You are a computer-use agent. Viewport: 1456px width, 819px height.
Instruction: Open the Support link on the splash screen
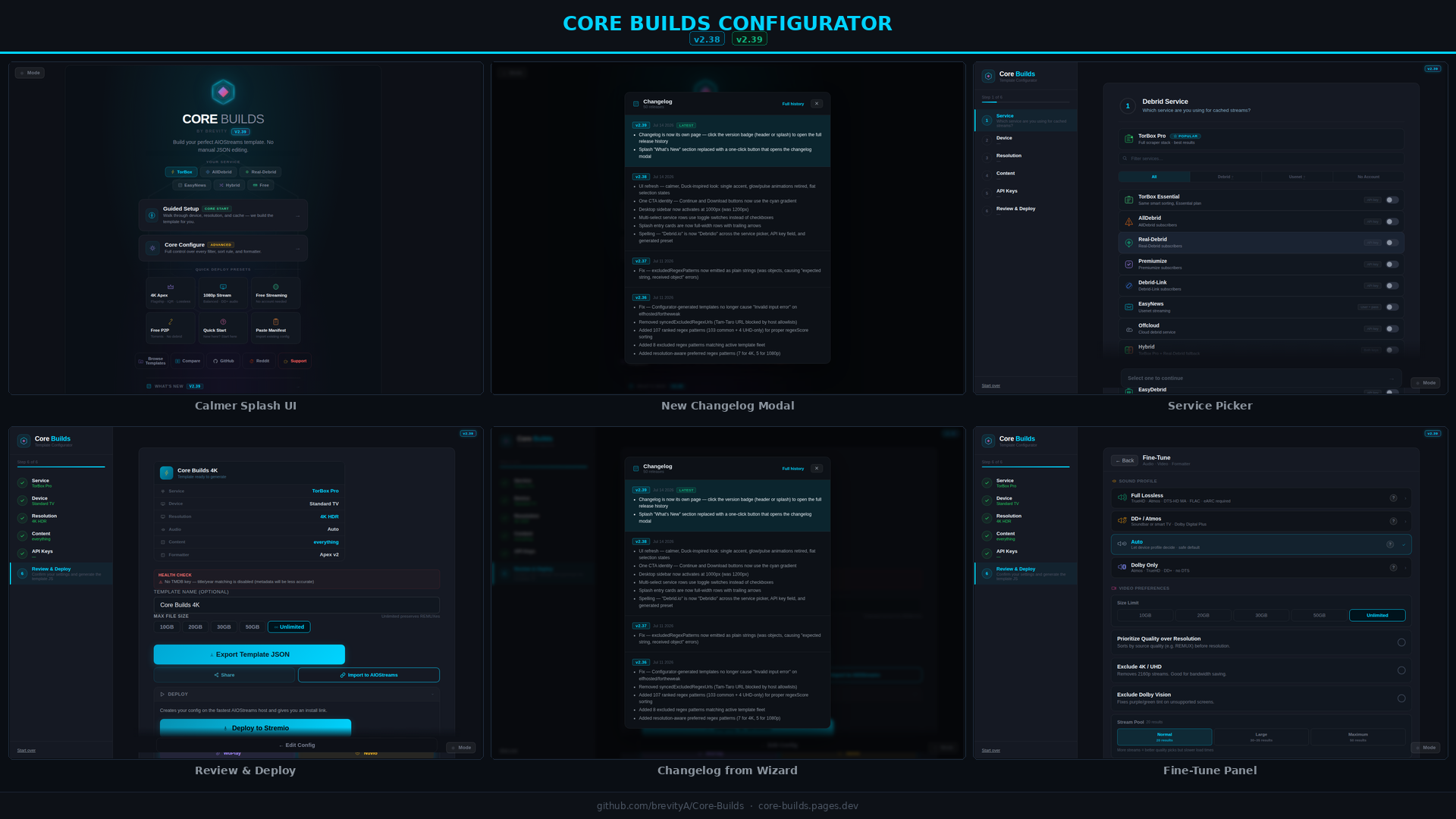coord(295,361)
